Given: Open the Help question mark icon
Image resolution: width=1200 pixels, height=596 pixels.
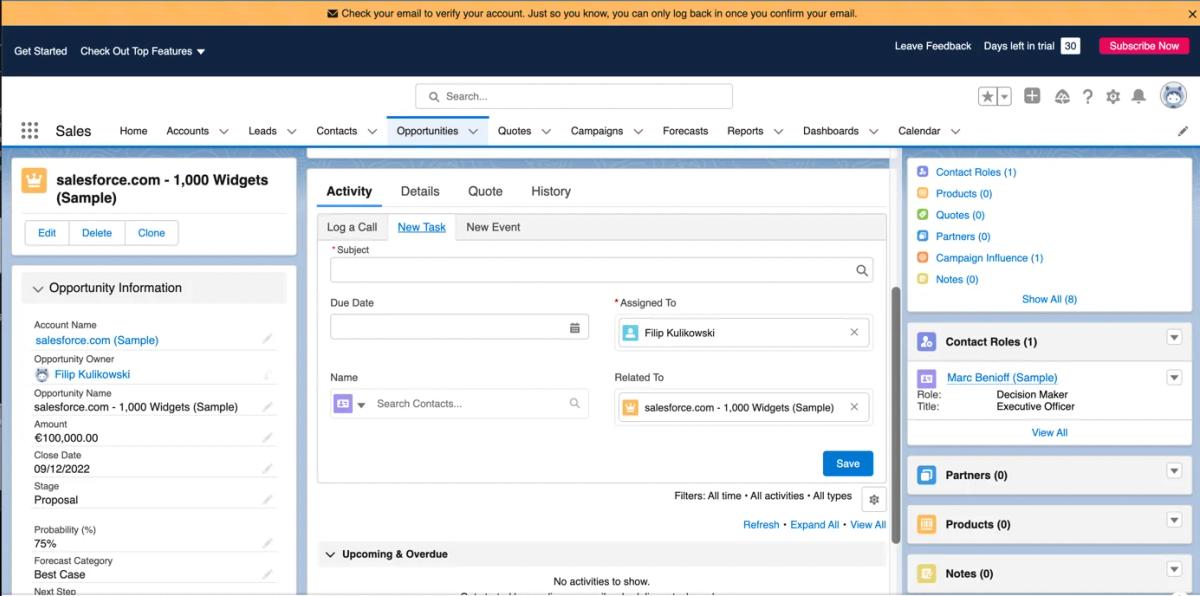Looking at the screenshot, I should click(x=1088, y=97).
